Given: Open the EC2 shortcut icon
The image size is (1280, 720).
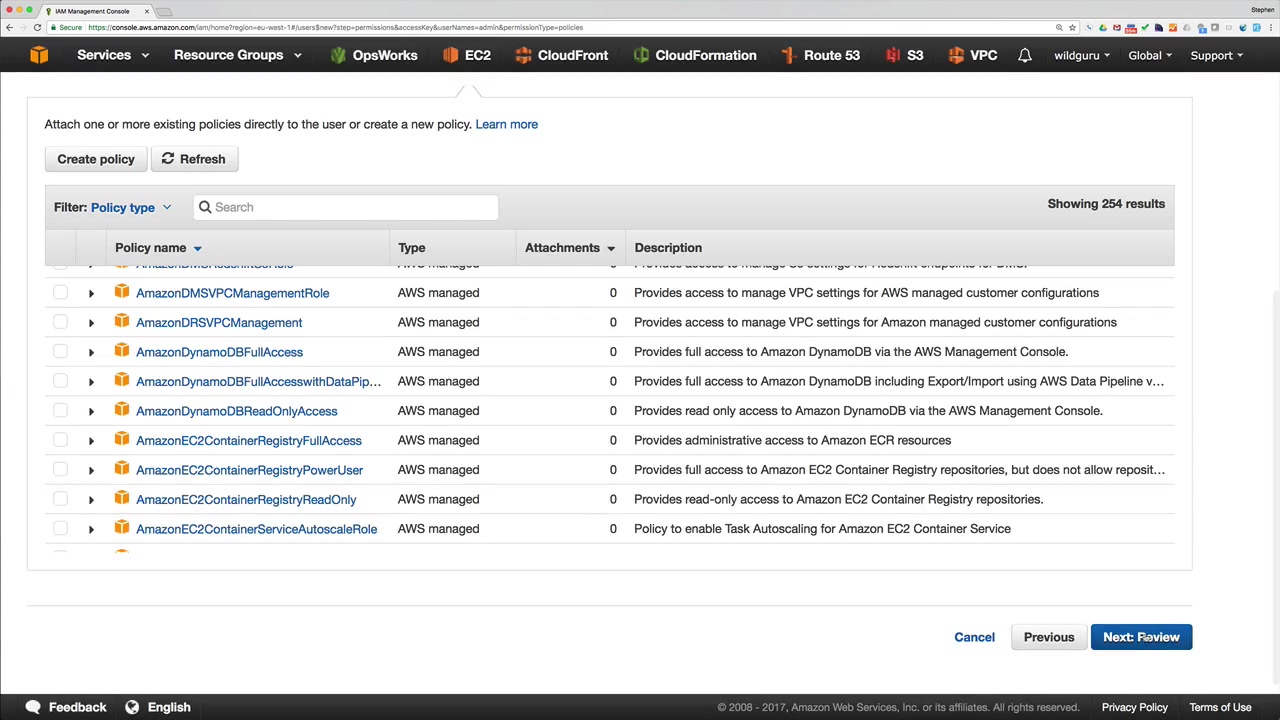Looking at the screenshot, I should point(450,55).
